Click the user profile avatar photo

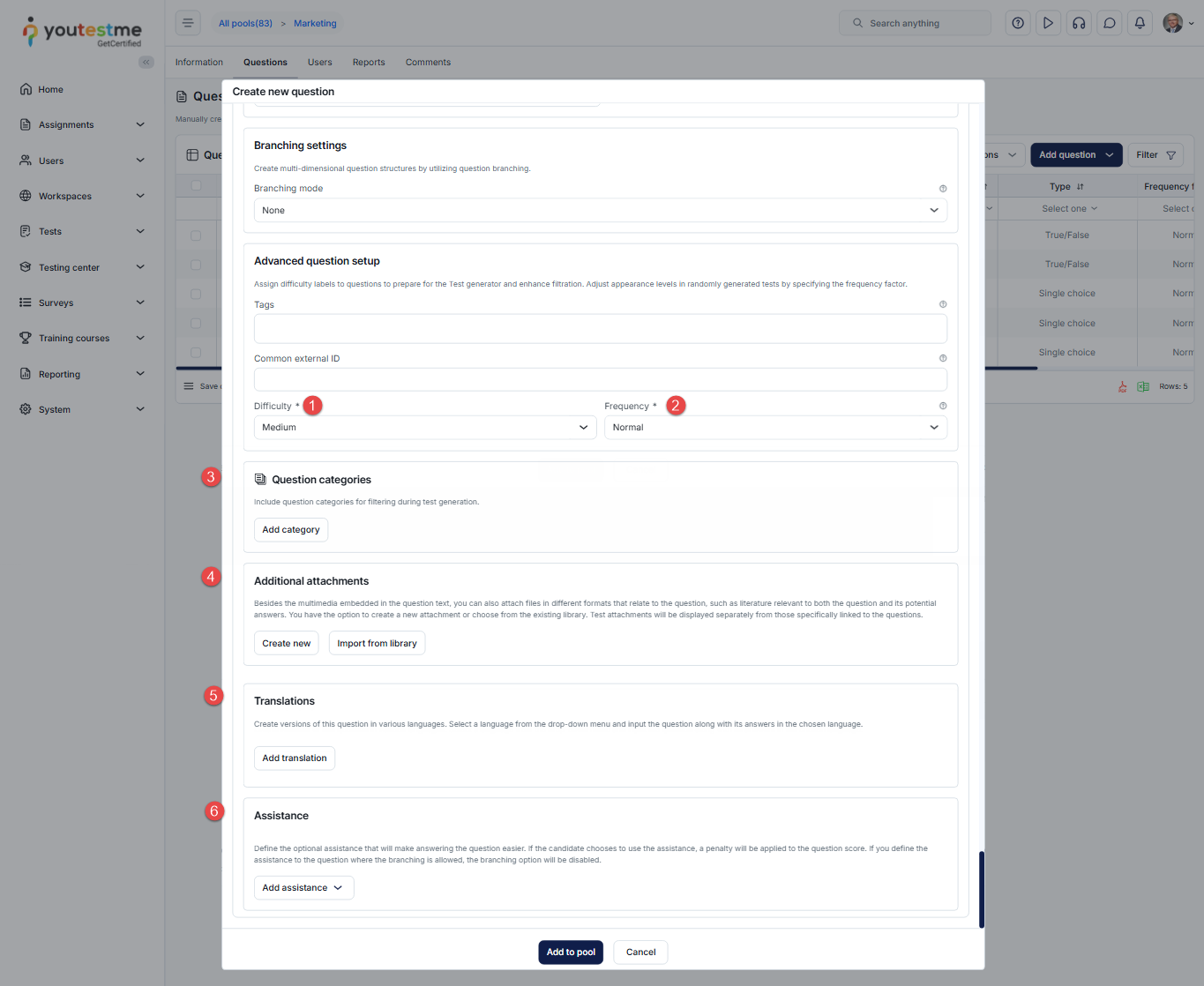tap(1172, 23)
